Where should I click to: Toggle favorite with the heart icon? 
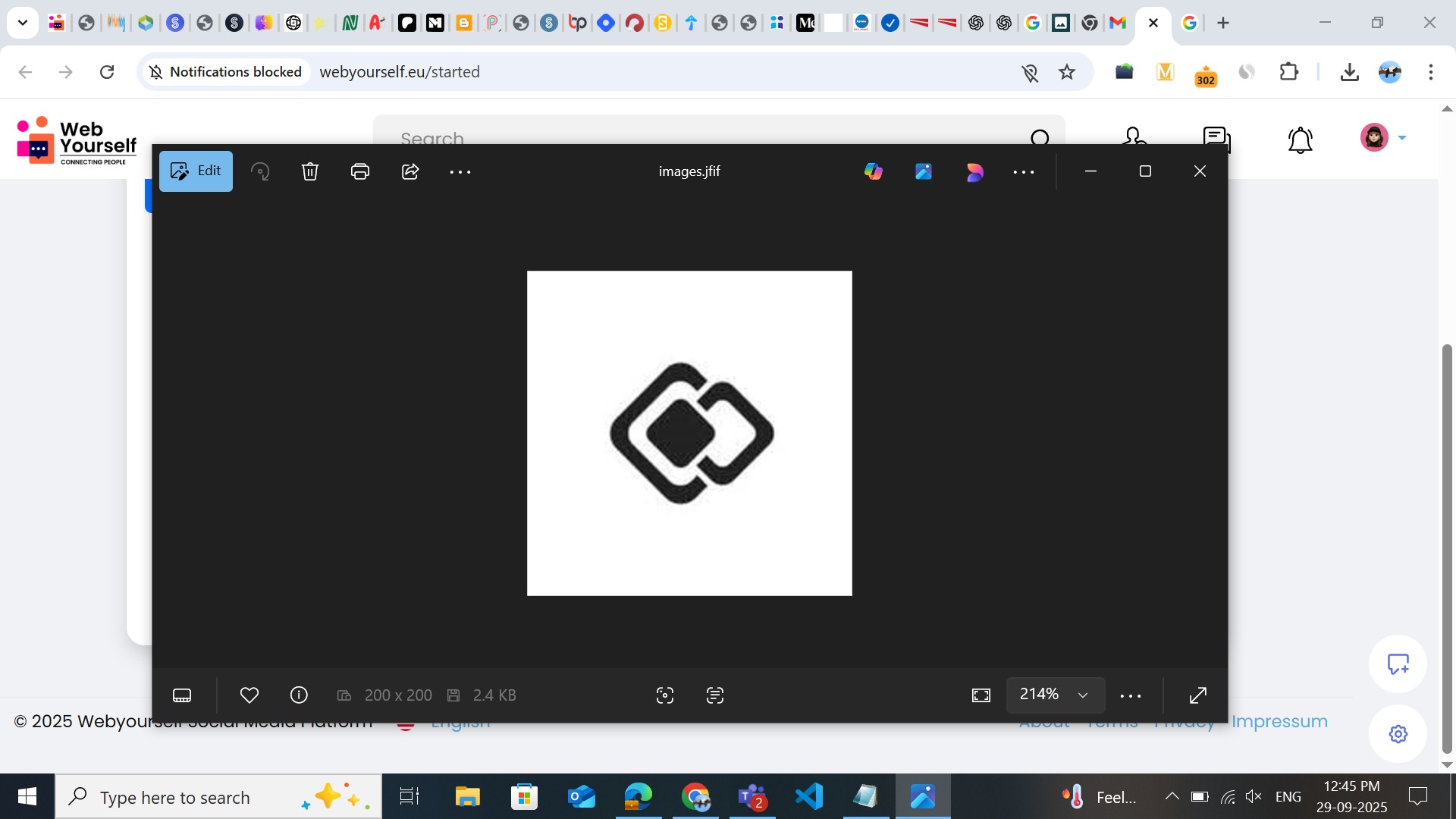249,695
